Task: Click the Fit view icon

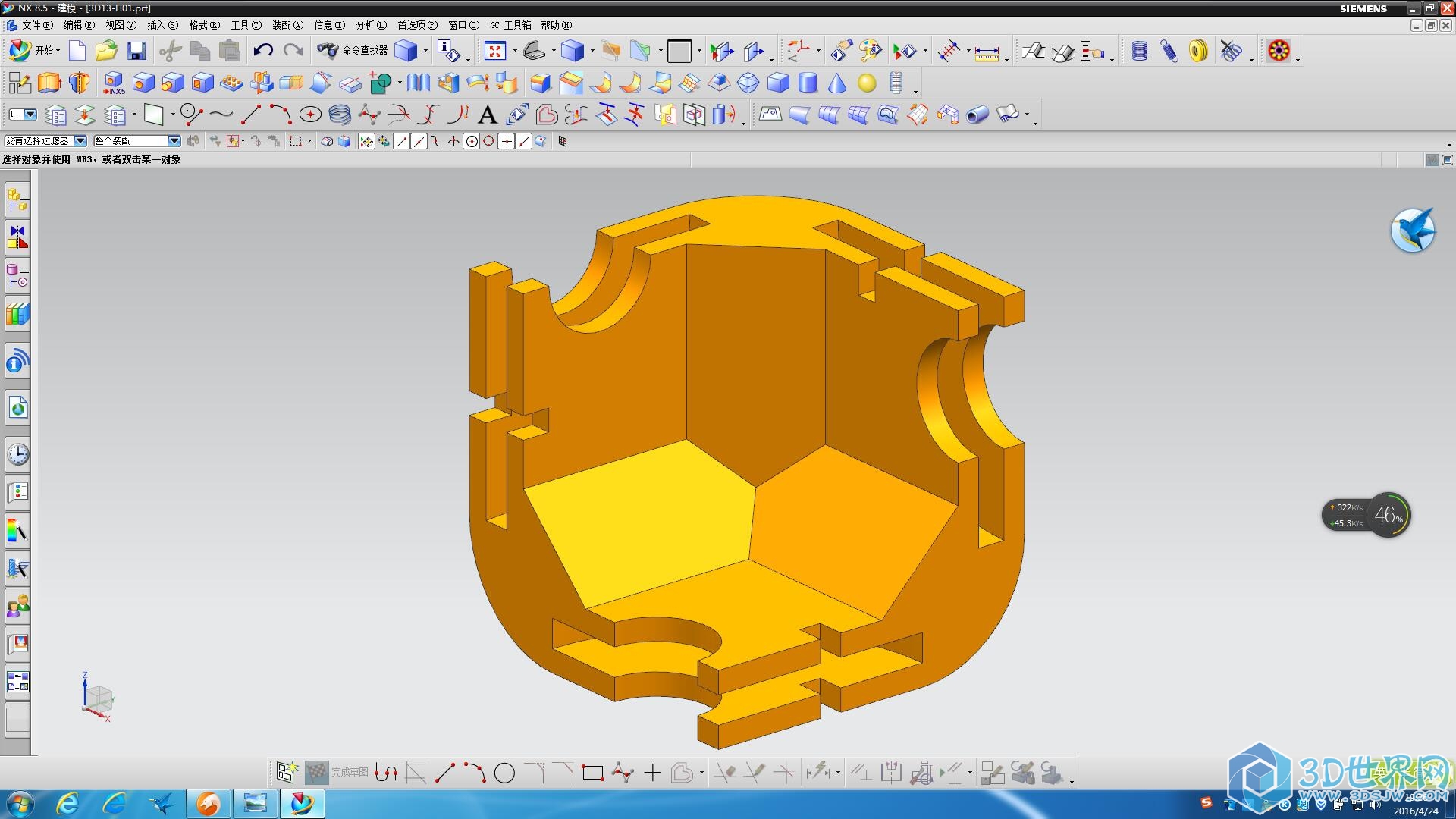Action: tap(494, 51)
